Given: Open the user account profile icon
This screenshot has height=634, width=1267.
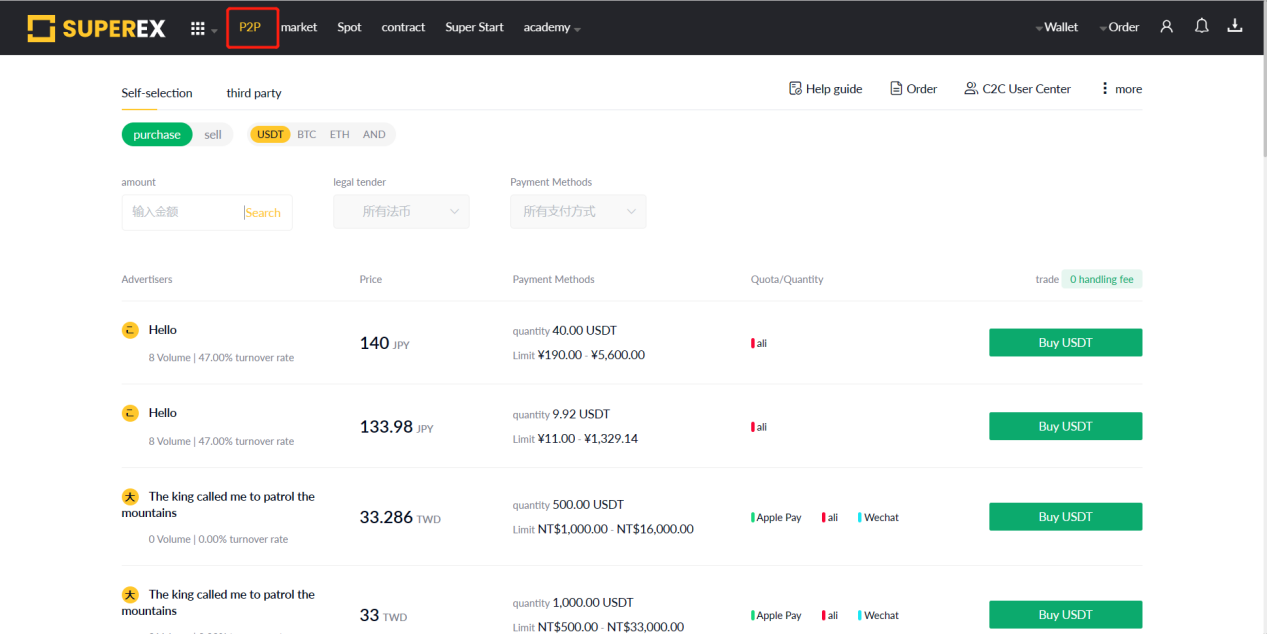Looking at the screenshot, I should 1166,27.
